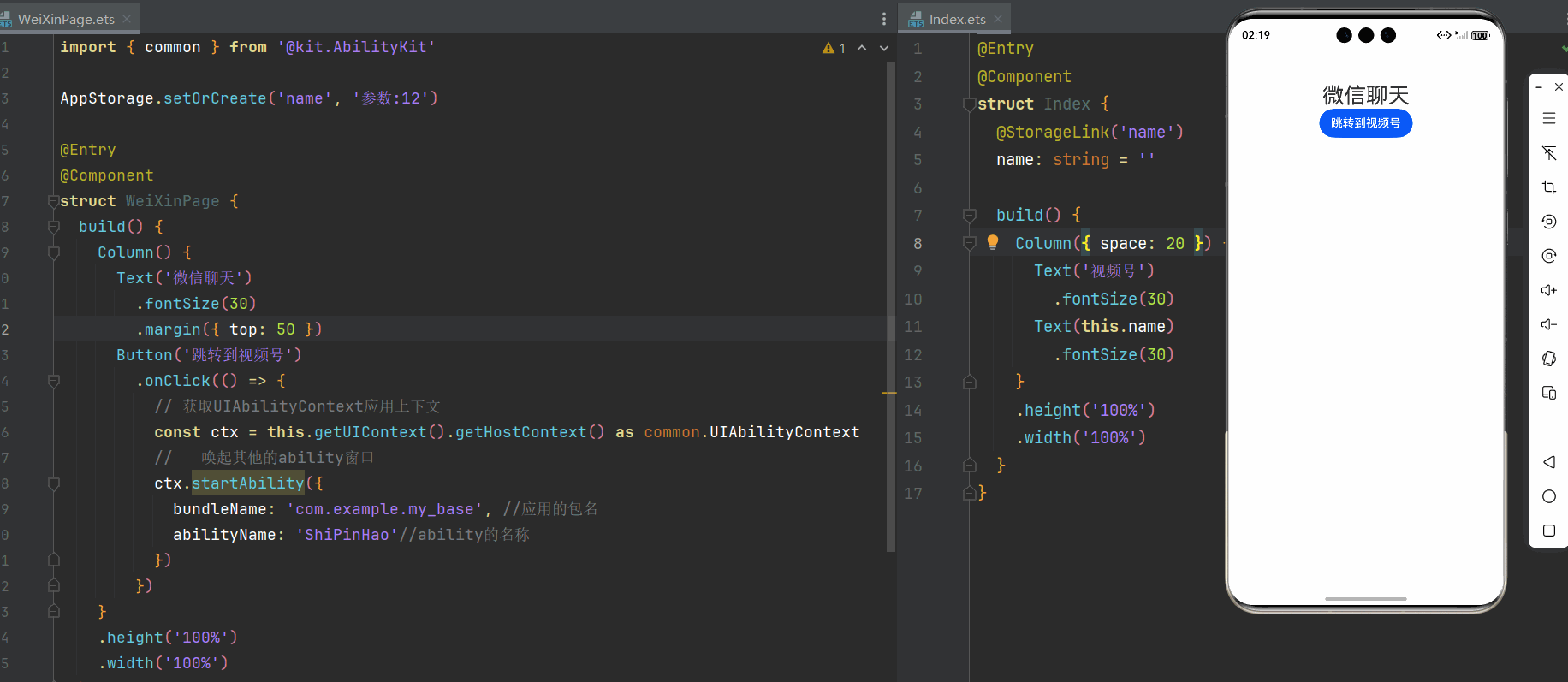
Task: Click the '@kit.AbilityKit' import string
Action: pyautogui.click(x=356, y=47)
